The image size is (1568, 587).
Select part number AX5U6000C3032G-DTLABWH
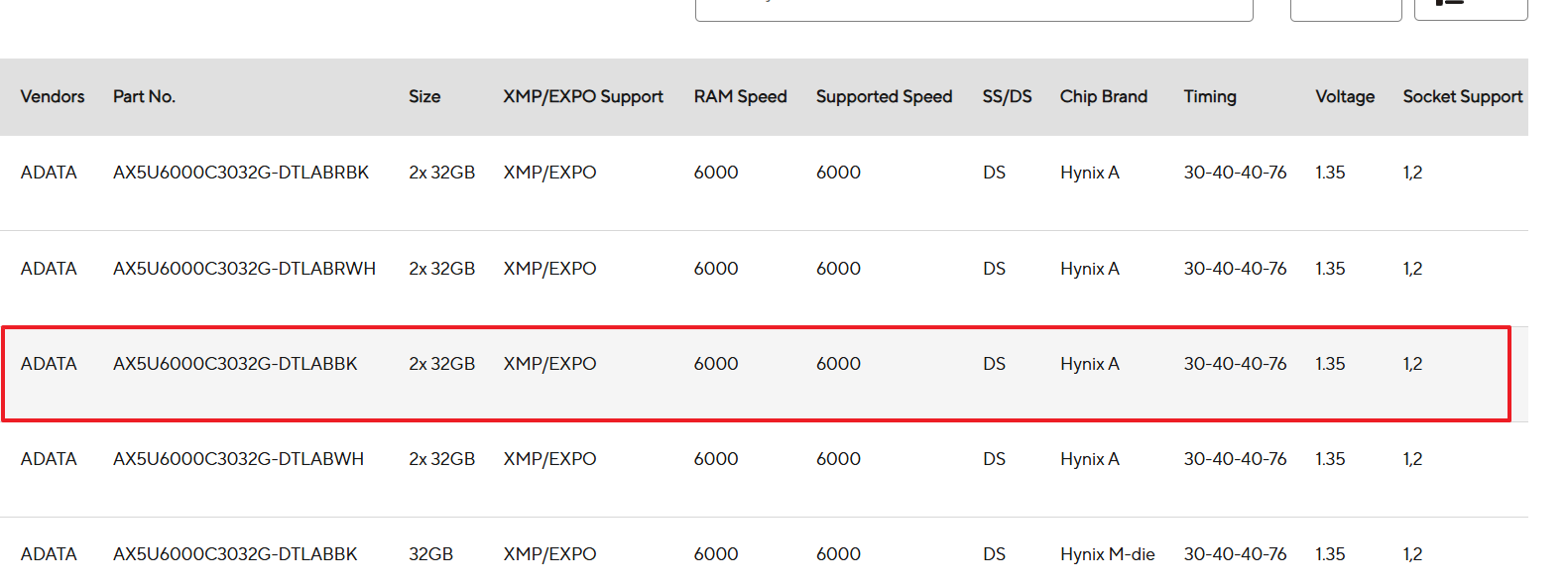coord(238,459)
